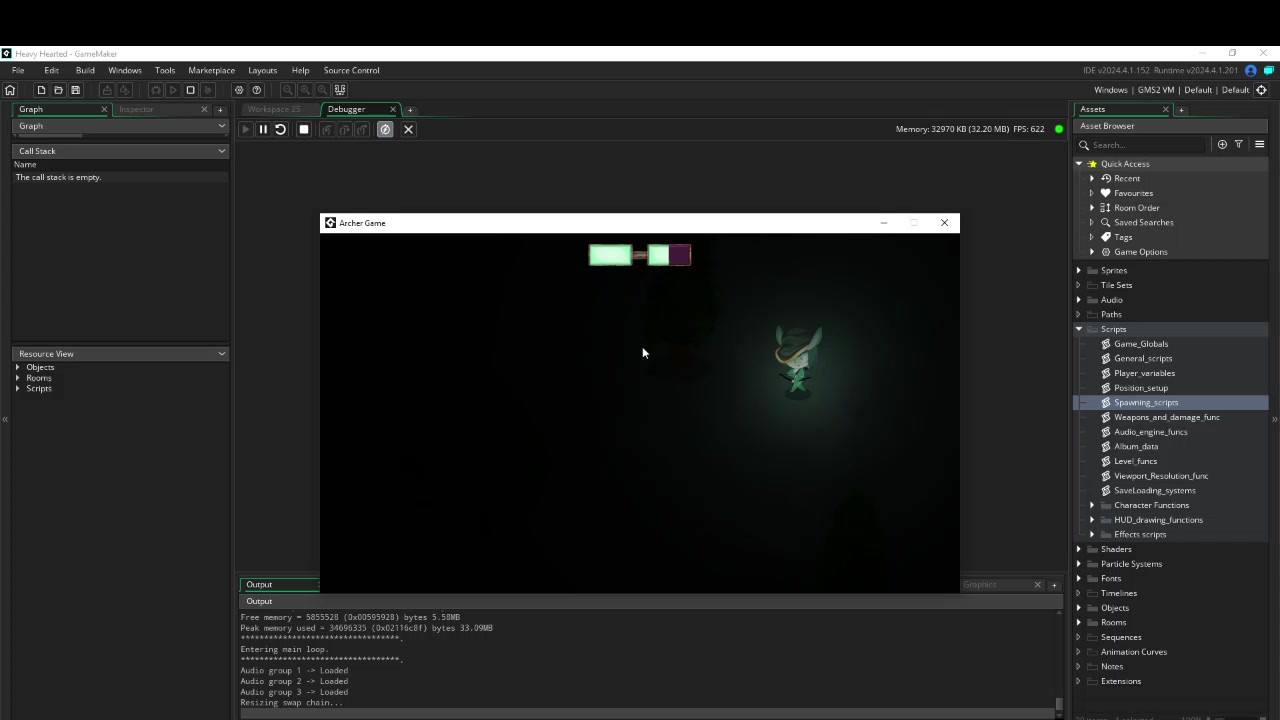
Task: Select the Player_variables script
Action: pyautogui.click(x=1144, y=373)
